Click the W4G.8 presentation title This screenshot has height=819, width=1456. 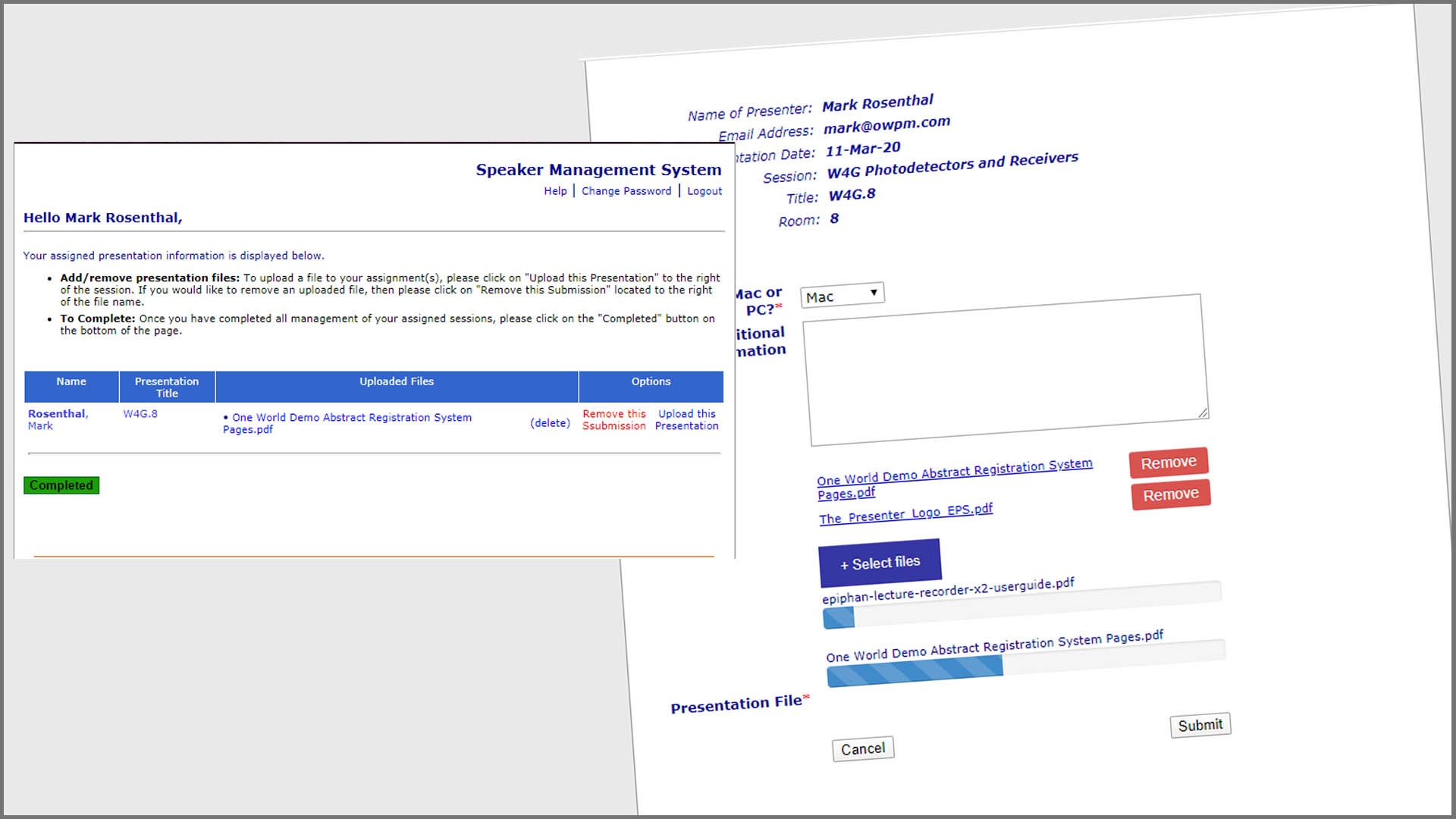pos(140,414)
